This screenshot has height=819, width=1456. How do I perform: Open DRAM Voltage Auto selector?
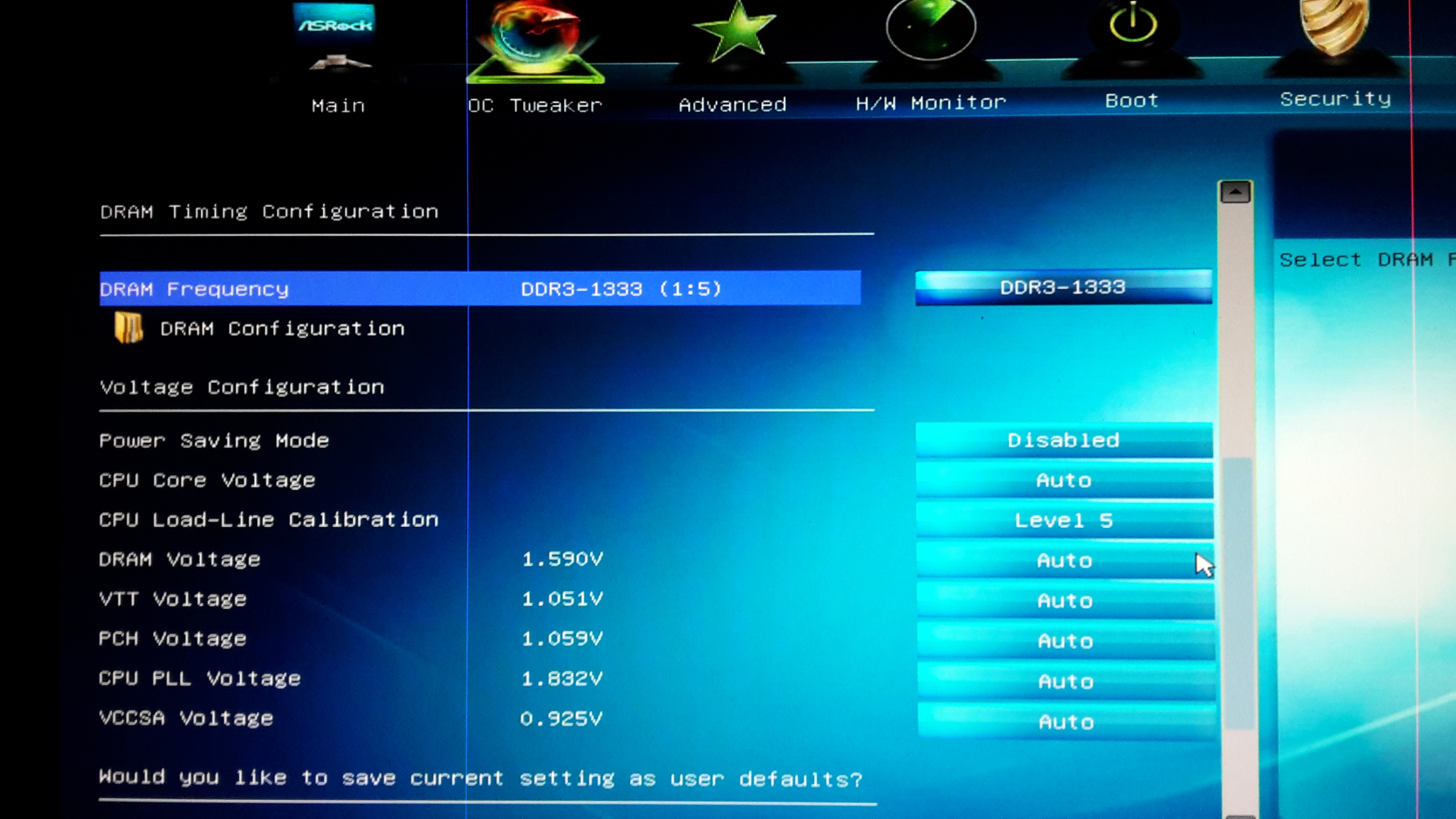point(1064,561)
